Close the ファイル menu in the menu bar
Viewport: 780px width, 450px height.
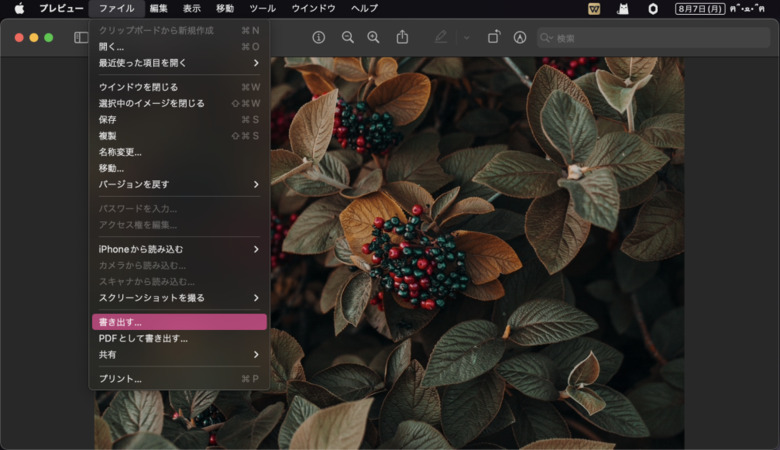pos(117,8)
